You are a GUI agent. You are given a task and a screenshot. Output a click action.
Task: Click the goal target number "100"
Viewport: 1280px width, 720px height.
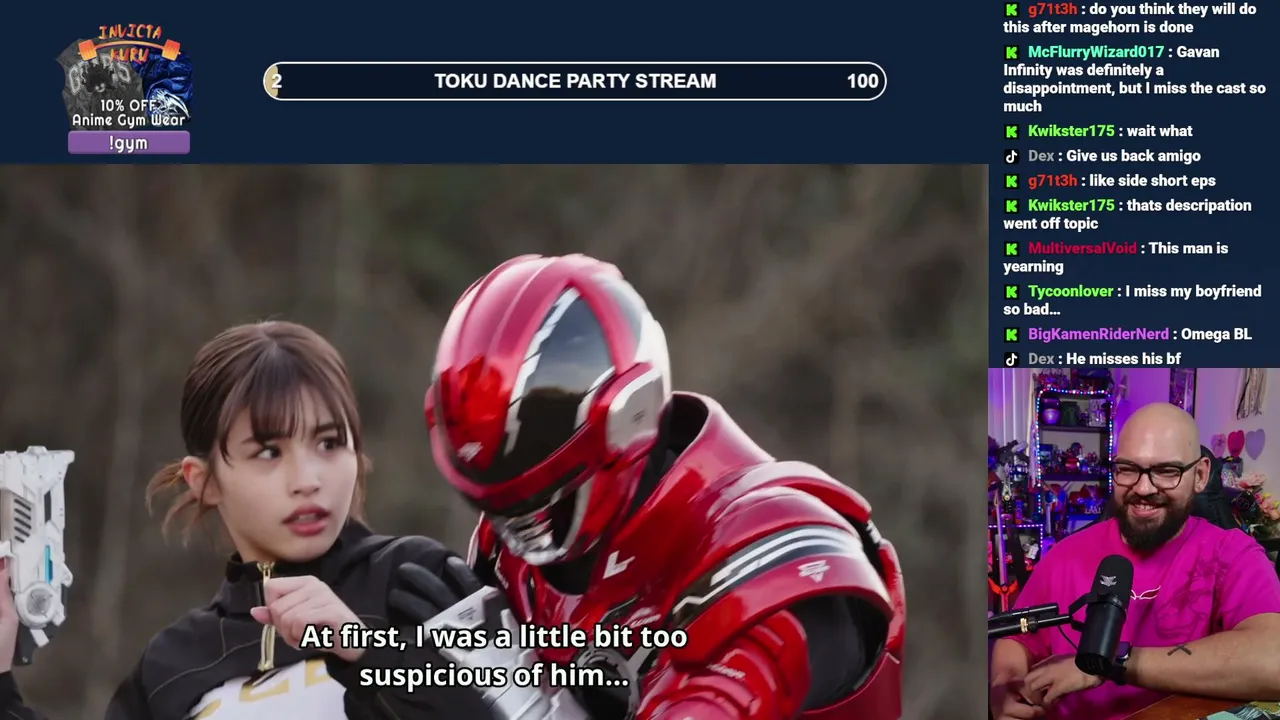point(862,81)
